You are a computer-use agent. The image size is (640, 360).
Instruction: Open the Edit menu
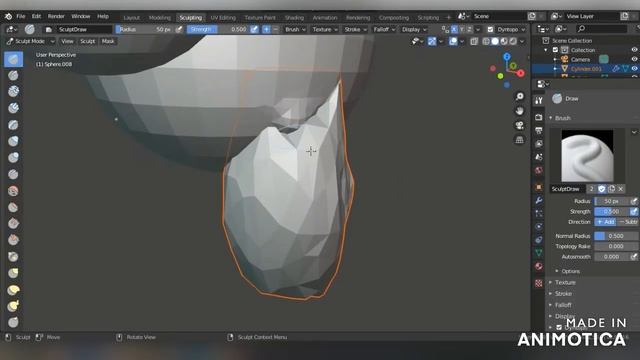[x=36, y=16]
